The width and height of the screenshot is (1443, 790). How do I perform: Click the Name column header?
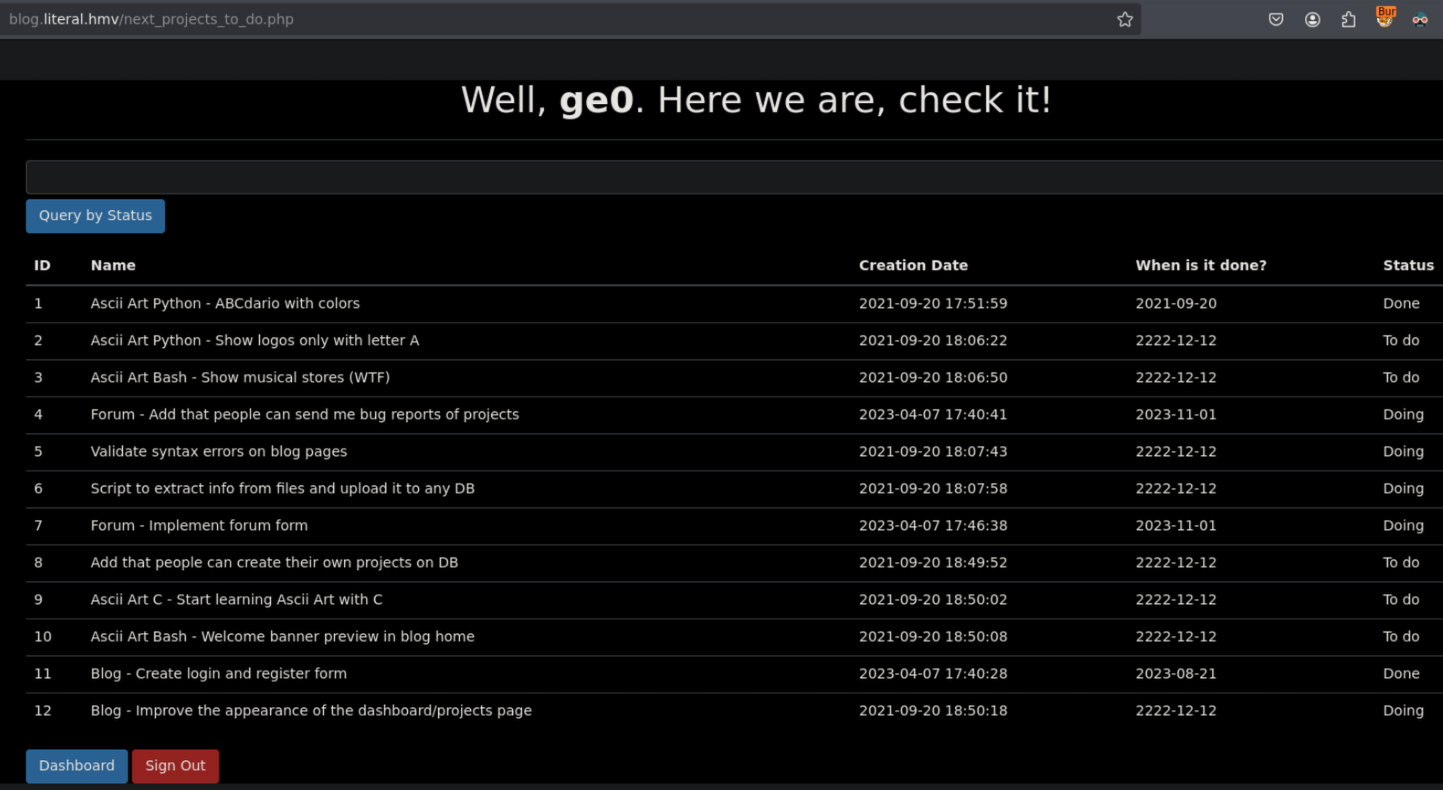[113, 266]
